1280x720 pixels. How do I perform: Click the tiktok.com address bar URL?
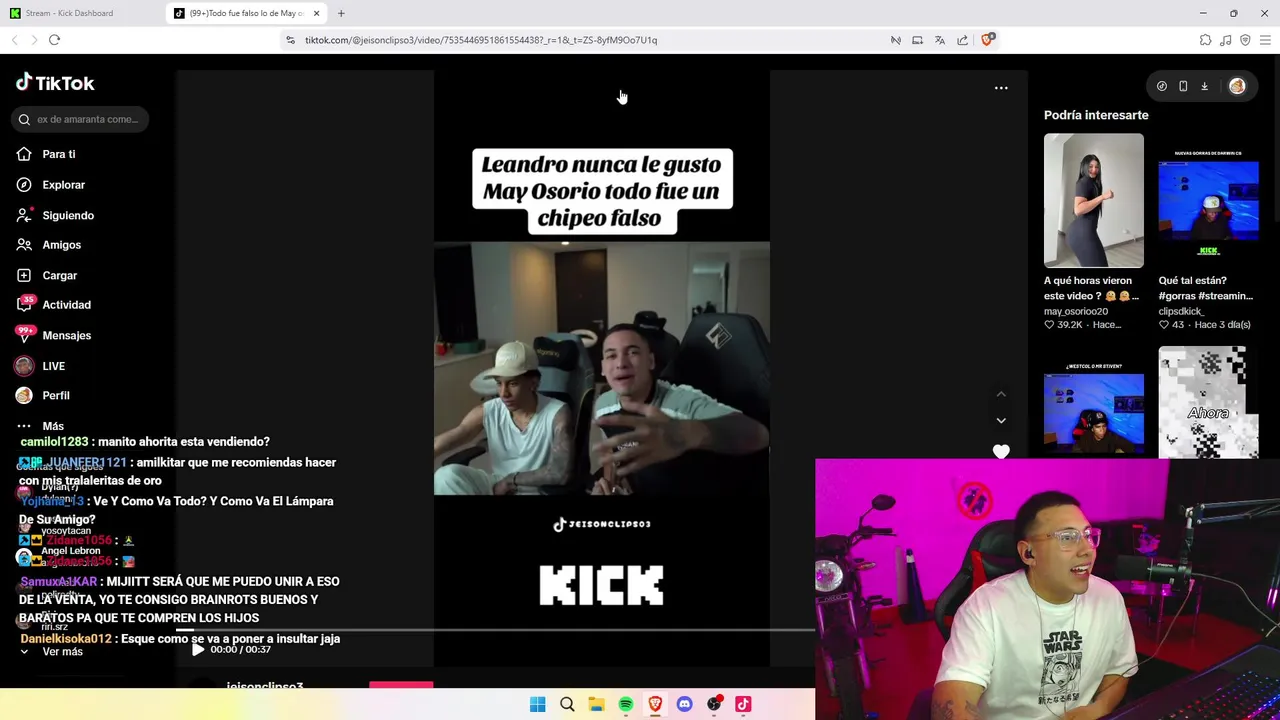pos(481,40)
